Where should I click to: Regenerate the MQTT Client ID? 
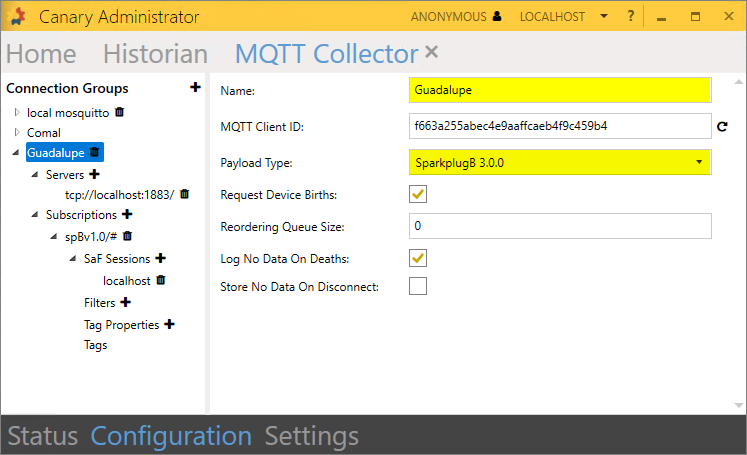coord(722,127)
